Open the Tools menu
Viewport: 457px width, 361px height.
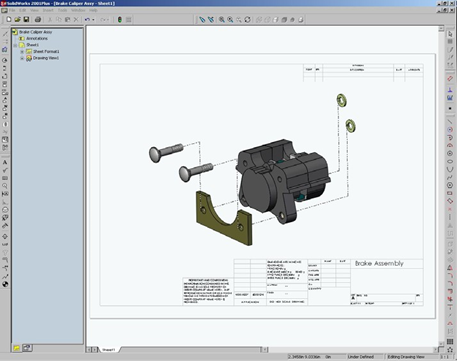(62, 10)
